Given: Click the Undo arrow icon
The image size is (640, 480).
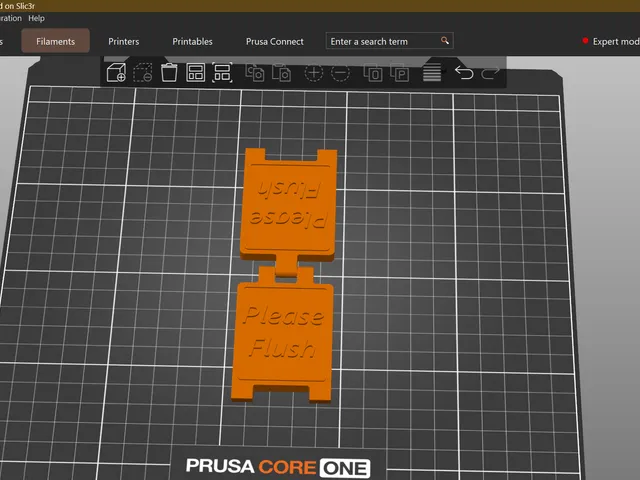Looking at the screenshot, I should (464, 73).
